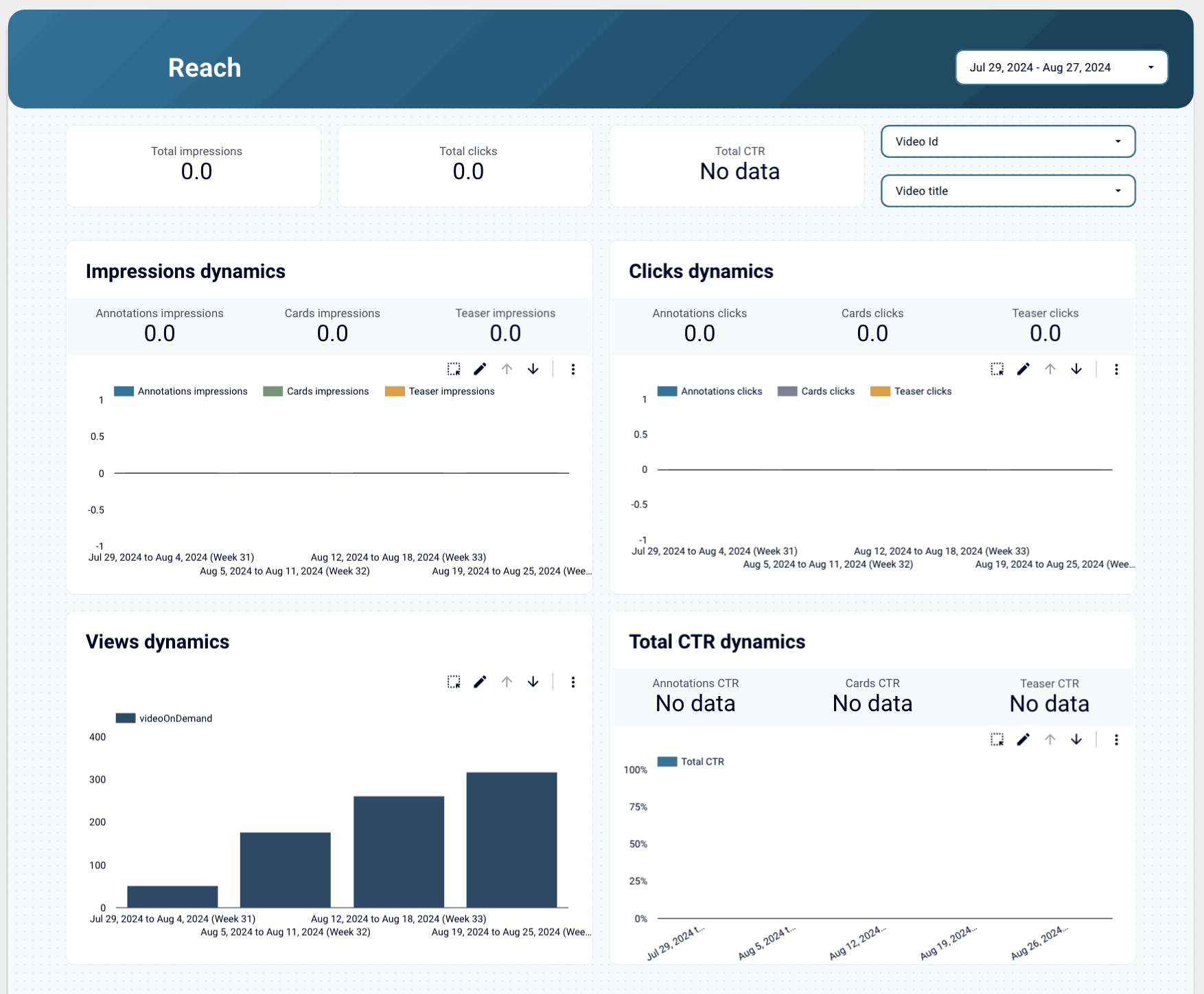Click the selection icon on Views dynamics chart
1204x994 pixels.
(453, 682)
